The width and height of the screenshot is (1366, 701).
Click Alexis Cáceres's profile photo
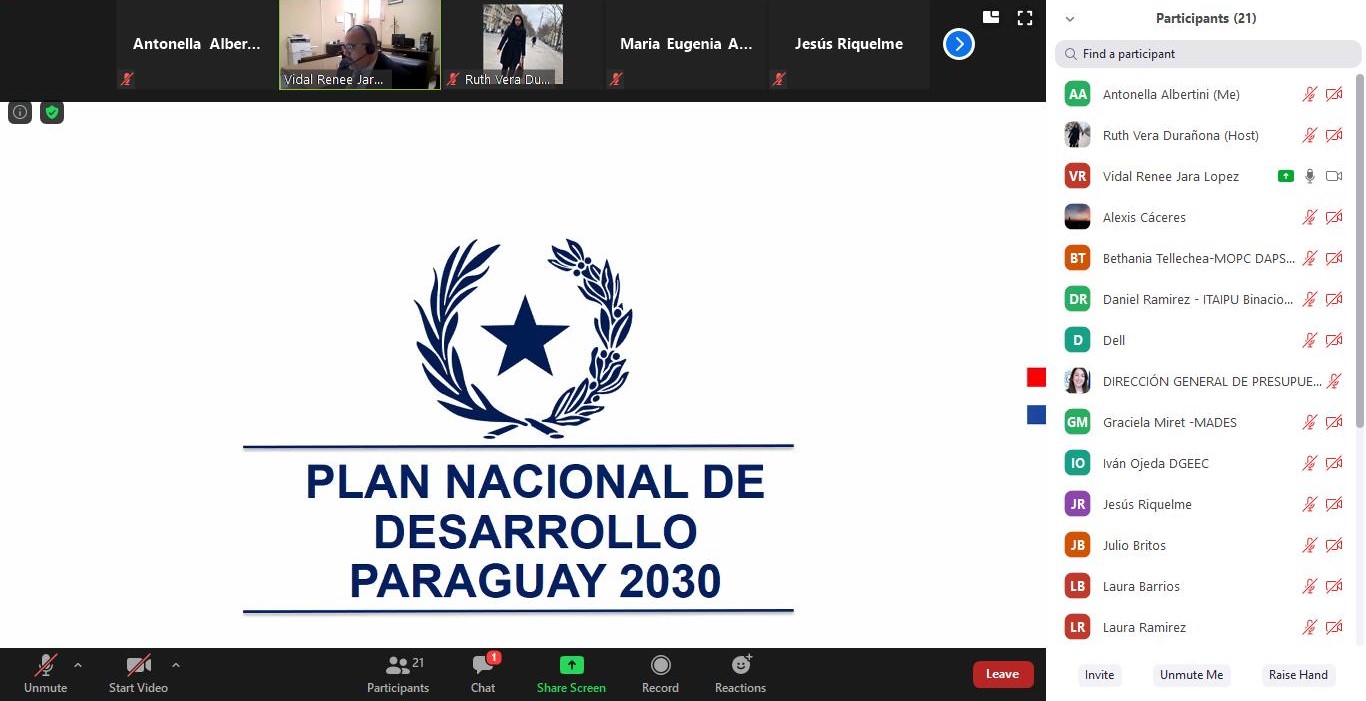pos(1077,217)
